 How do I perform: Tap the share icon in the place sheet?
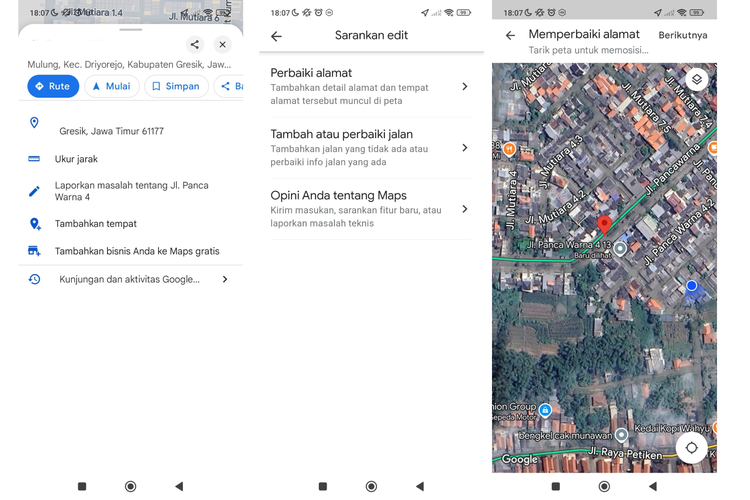click(x=195, y=44)
